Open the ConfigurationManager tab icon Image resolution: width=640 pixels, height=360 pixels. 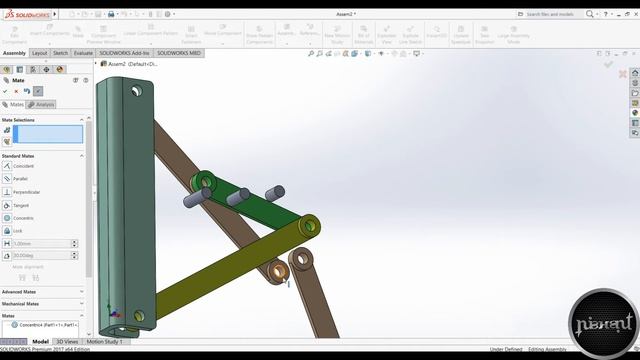click(33, 69)
